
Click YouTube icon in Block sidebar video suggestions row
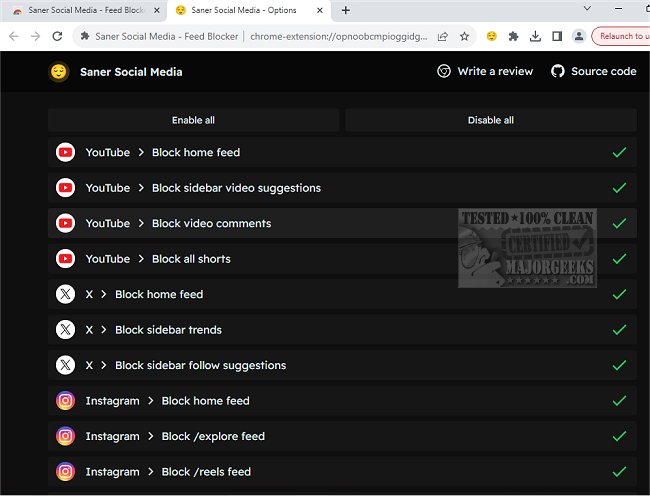point(65,188)
